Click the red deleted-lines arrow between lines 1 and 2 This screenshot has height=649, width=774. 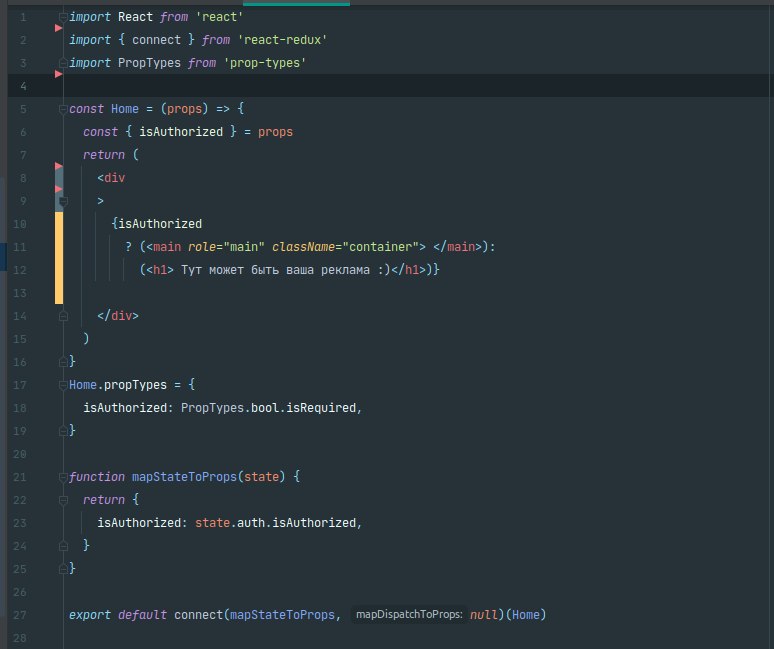58,28
